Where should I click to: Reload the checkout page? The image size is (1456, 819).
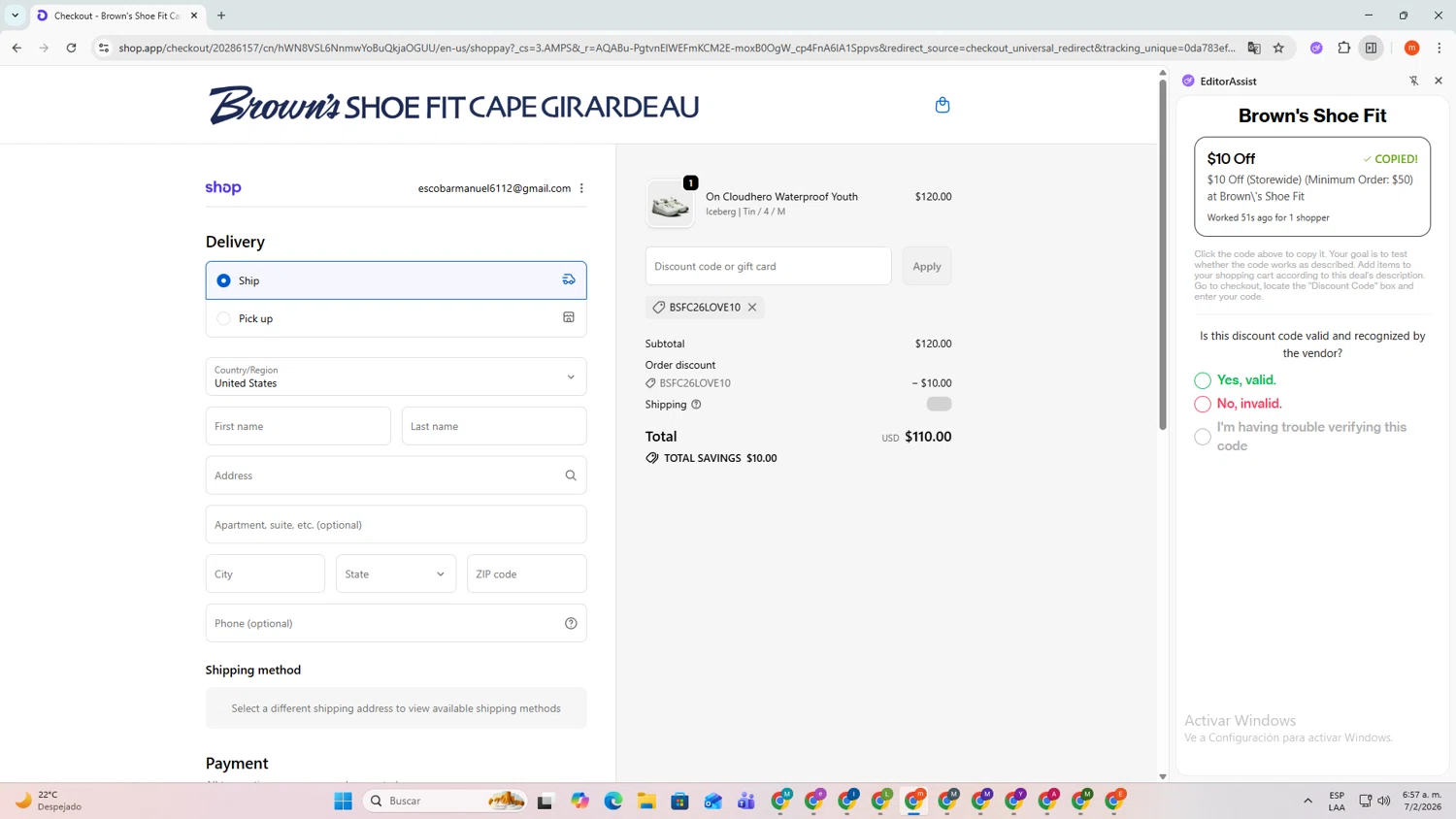click(x=71, y=48)
